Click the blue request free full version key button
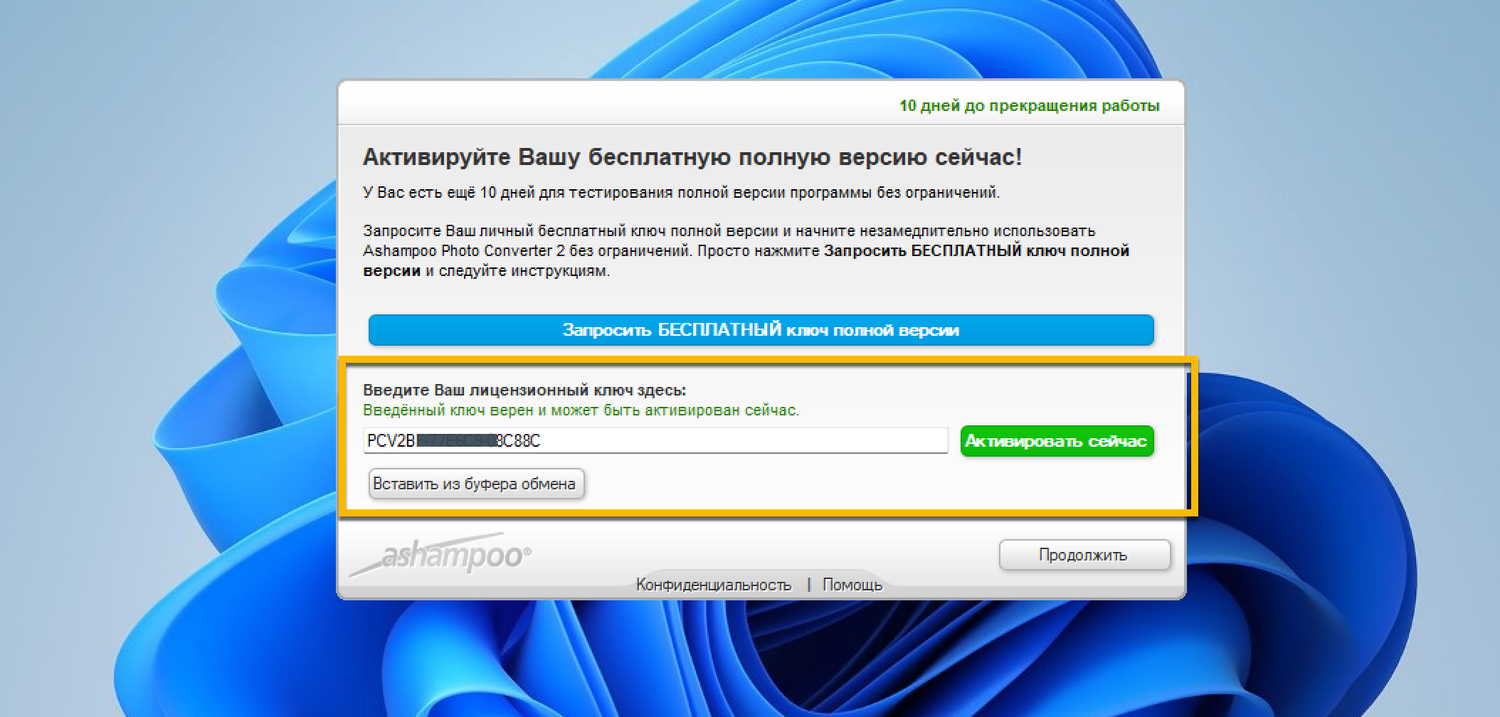 point(761,330)
